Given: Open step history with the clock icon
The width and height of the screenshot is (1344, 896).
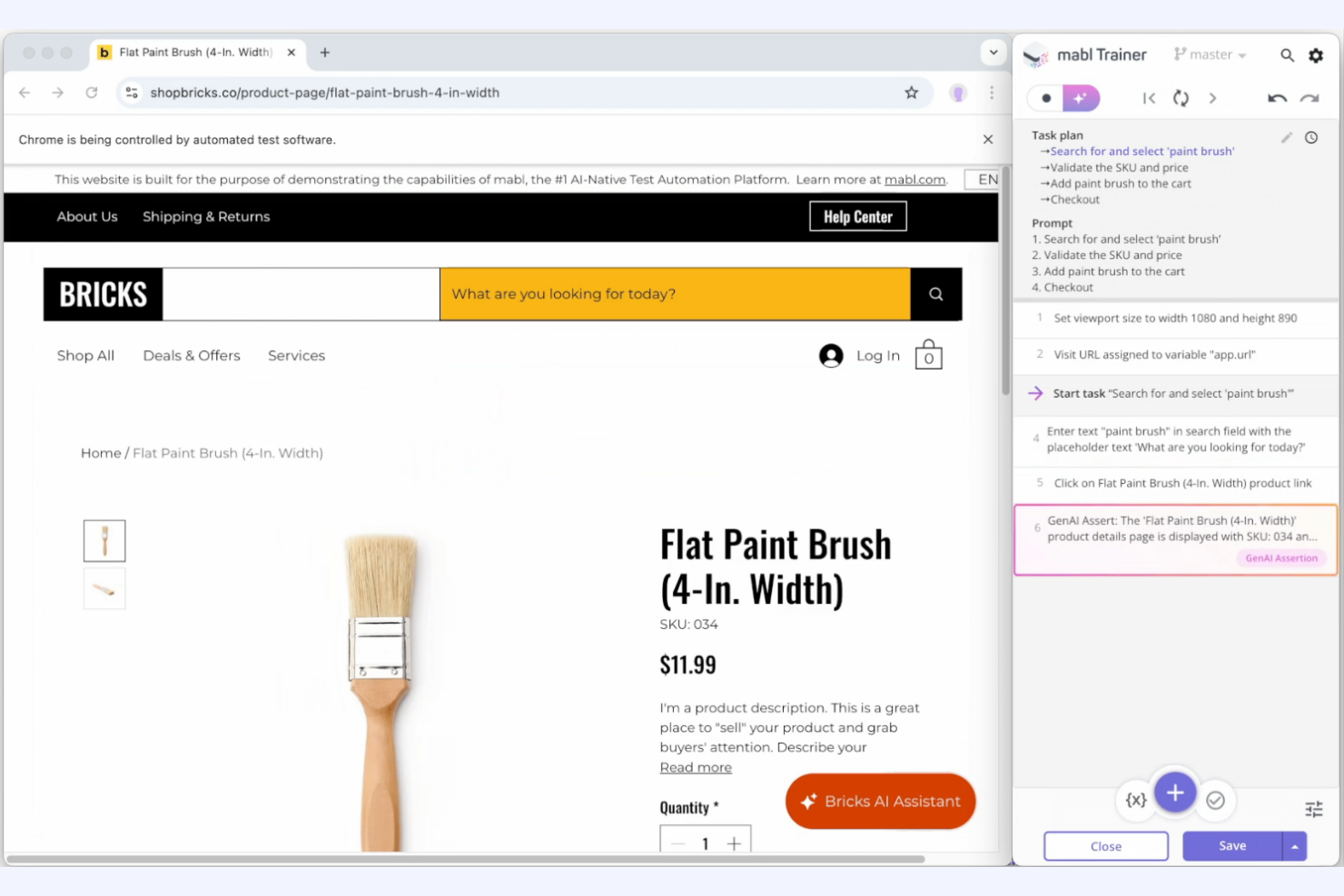Looking at the screenshot, I should pyautogui.click(x=1310, y=137).
